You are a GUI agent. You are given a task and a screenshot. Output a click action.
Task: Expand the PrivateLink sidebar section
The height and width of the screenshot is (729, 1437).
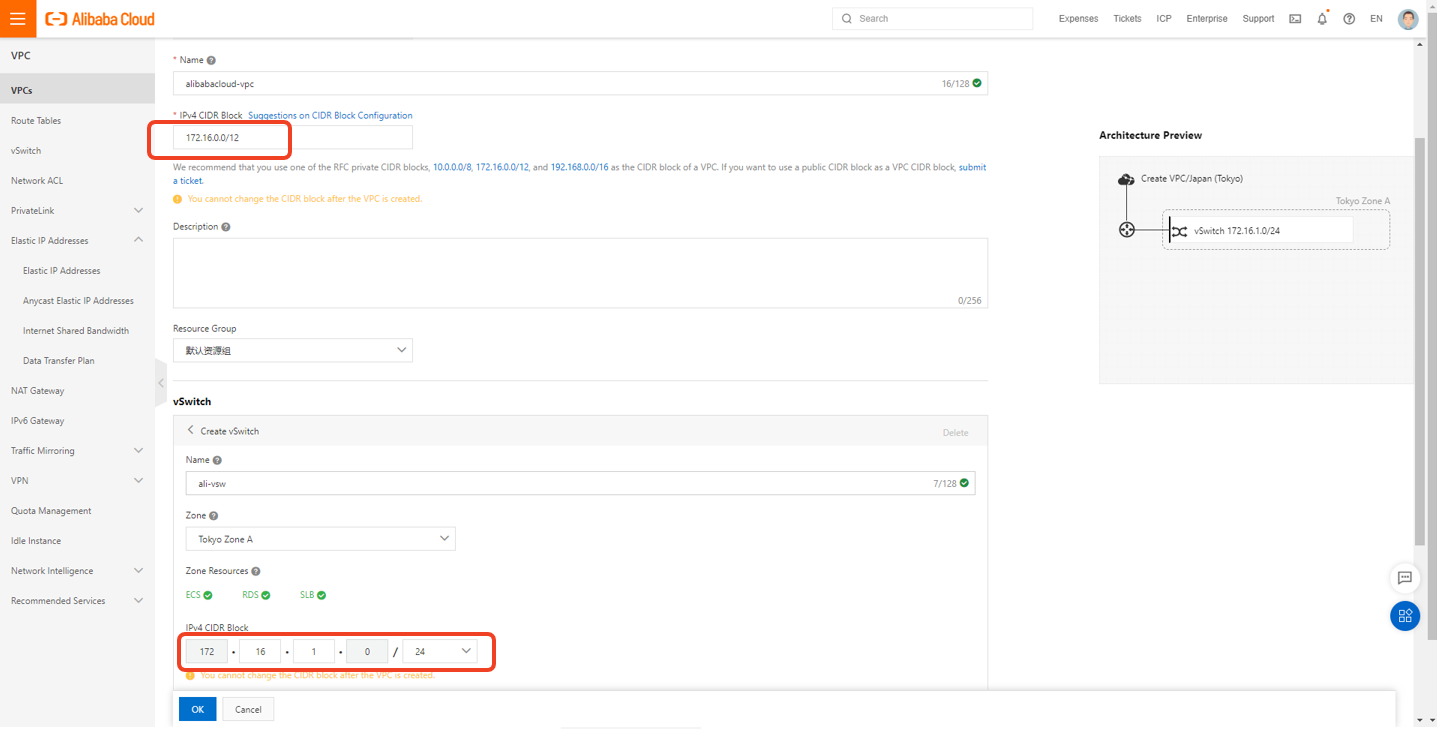click(138, 210)
